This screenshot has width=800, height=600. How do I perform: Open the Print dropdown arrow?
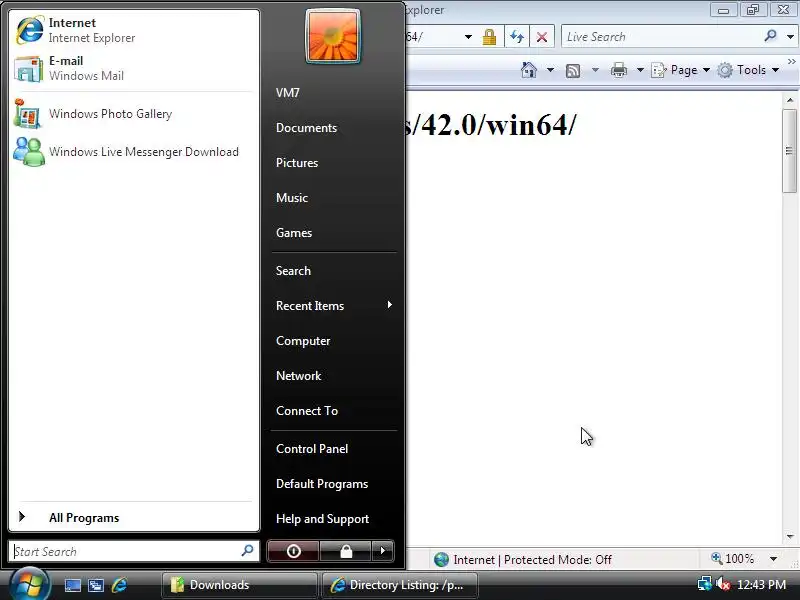tap(640, 70)
